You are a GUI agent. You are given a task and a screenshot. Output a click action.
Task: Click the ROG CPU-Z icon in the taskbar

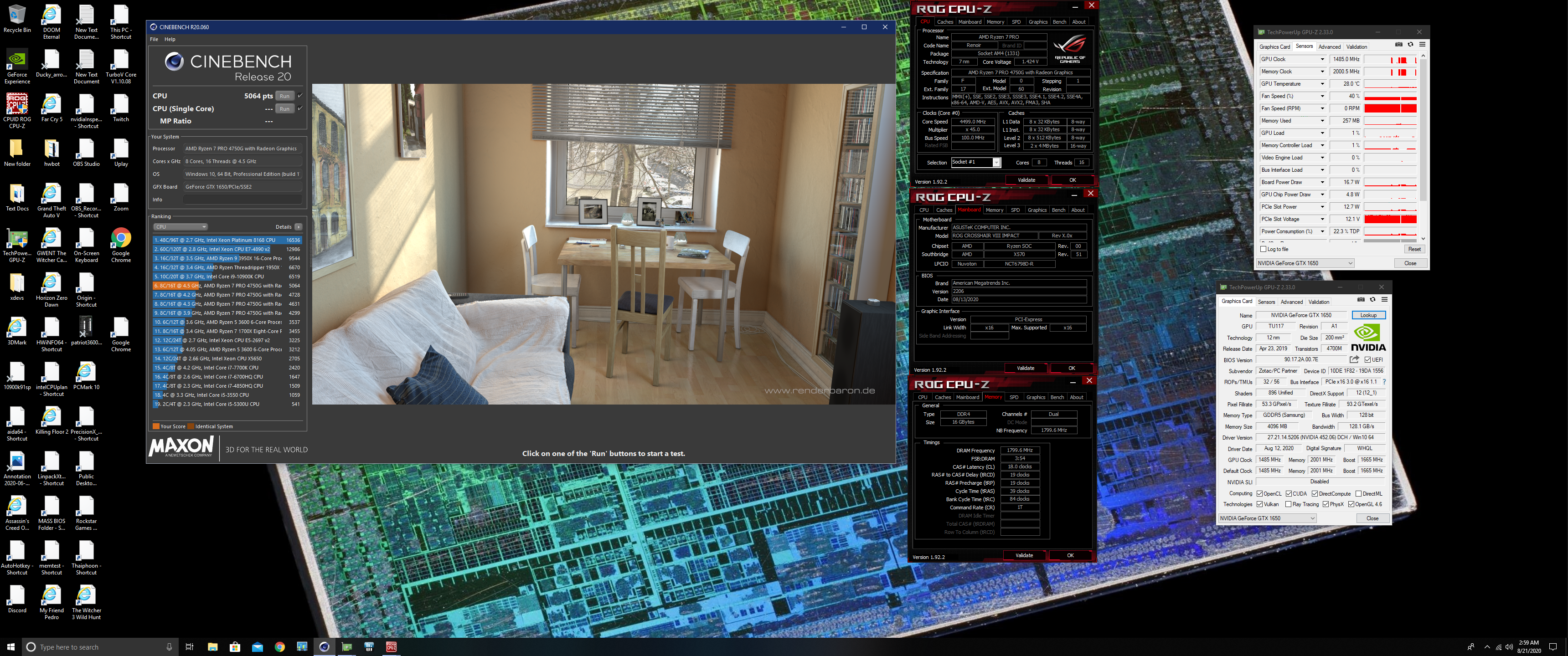[x=392, y=647]
